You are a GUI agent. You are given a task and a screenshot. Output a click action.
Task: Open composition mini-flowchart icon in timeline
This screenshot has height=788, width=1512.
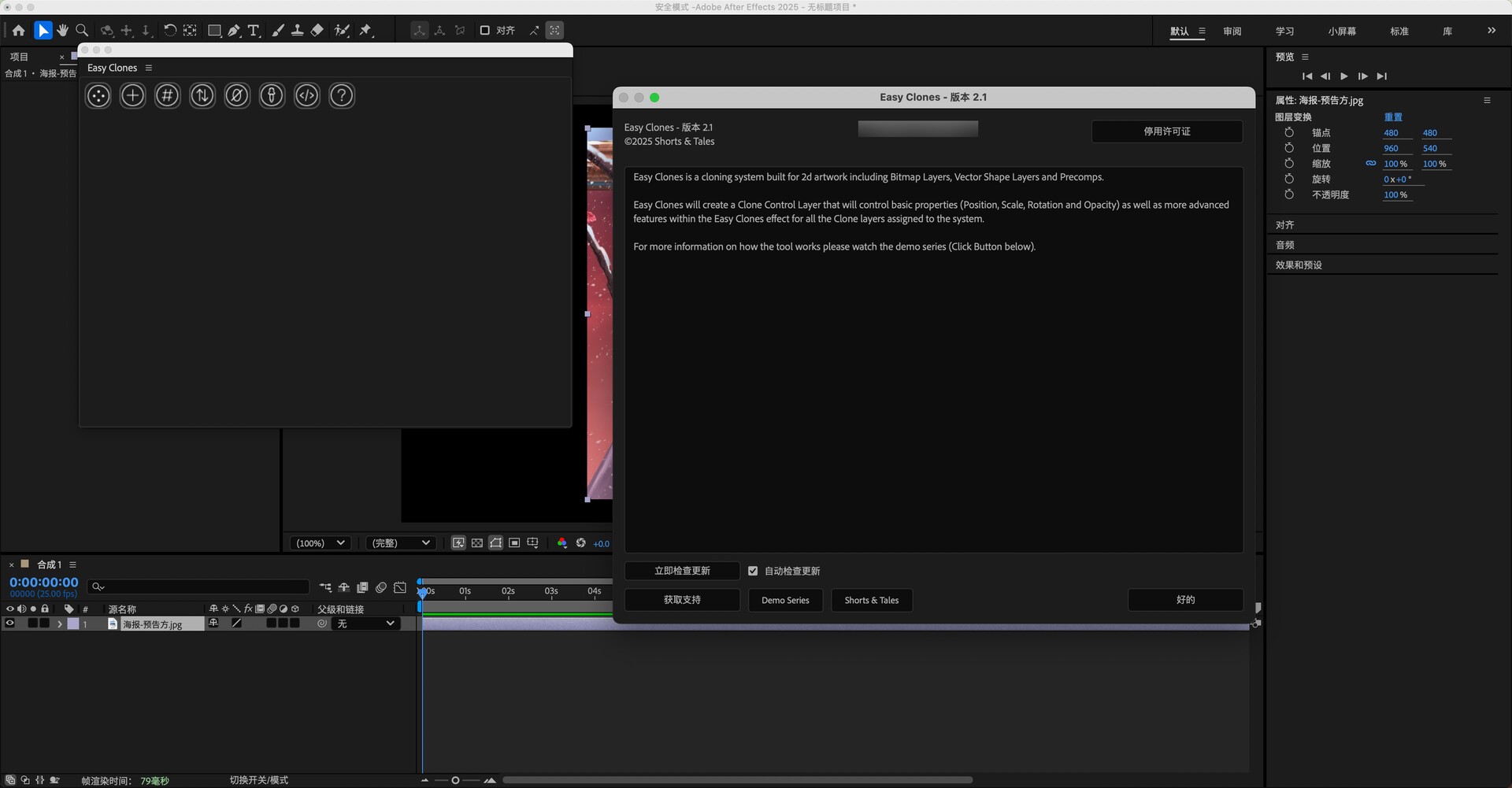(x=325, y=587)
